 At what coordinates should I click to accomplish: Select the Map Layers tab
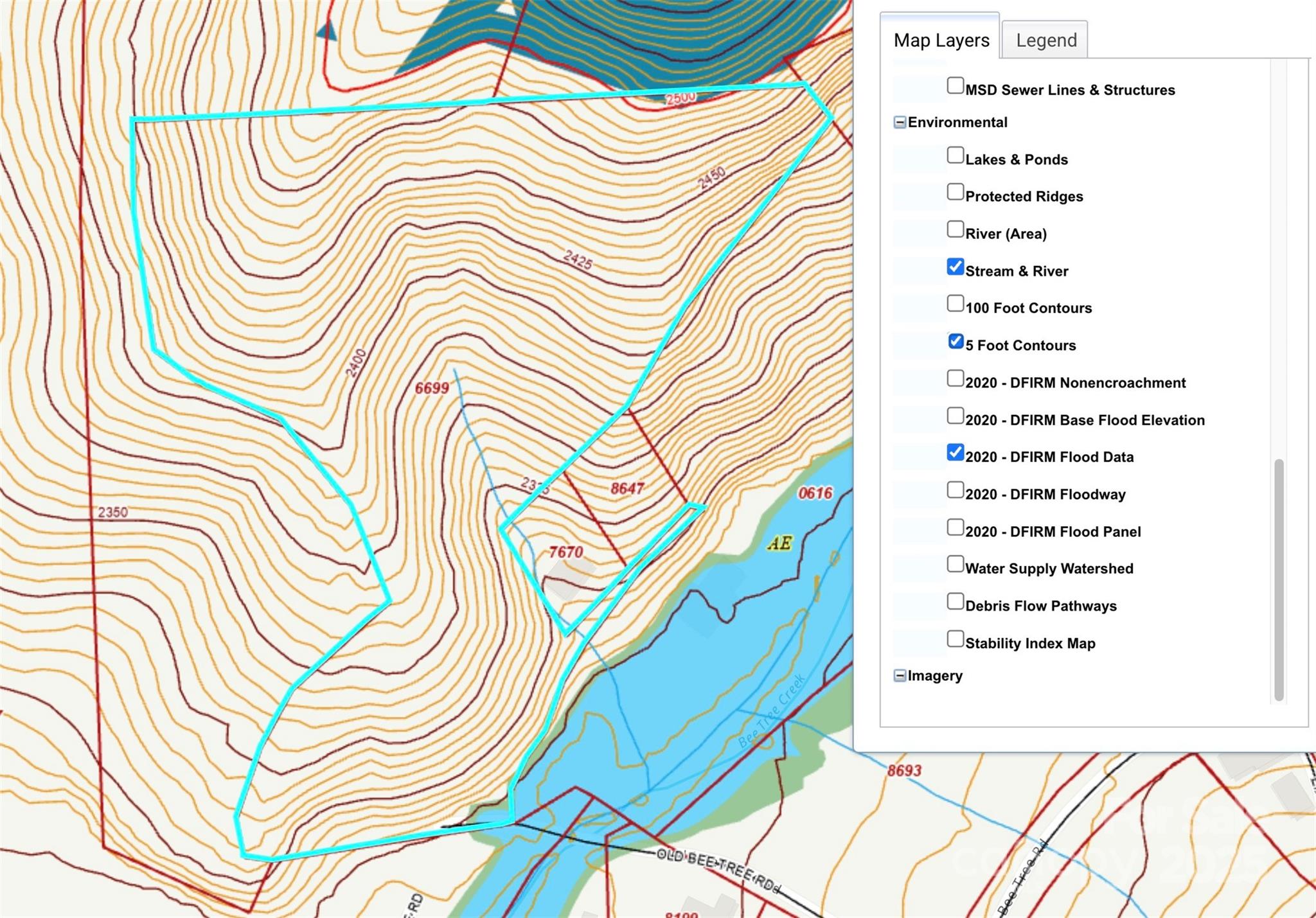pyautogui.click(x=941, y=40)
